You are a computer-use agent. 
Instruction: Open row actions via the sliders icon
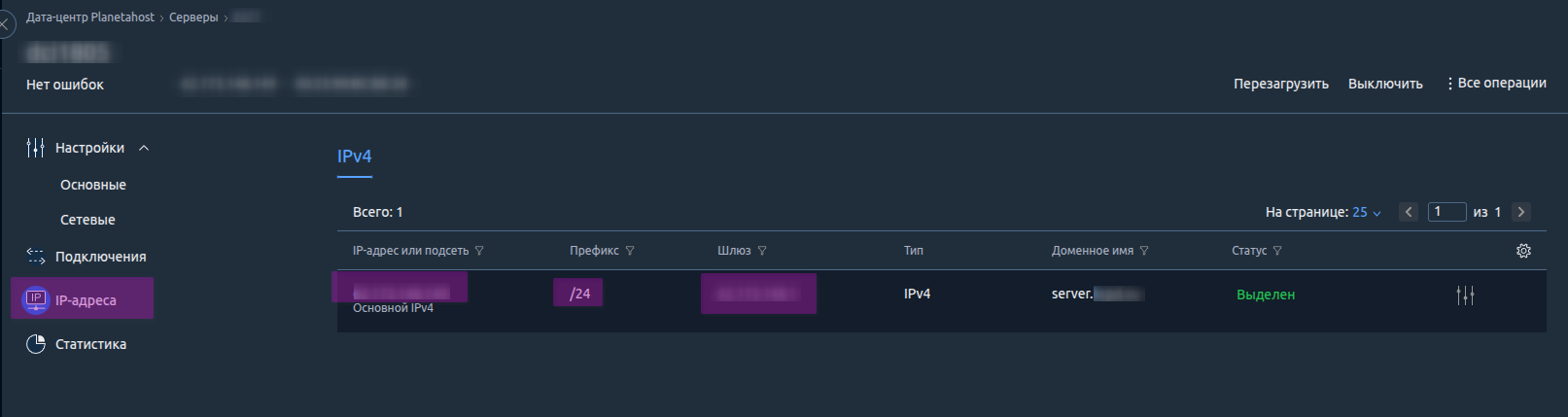pos(1465,295)
